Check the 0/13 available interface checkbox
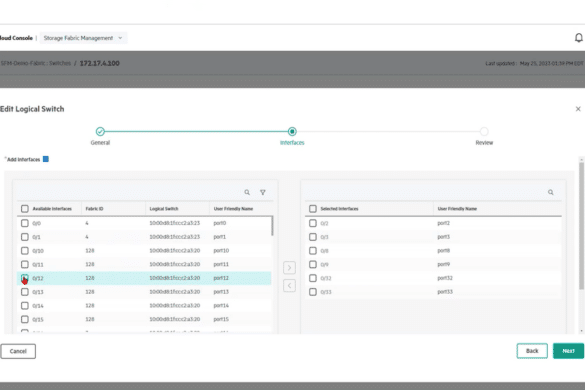Screen dimensions: 585x390 25,292
